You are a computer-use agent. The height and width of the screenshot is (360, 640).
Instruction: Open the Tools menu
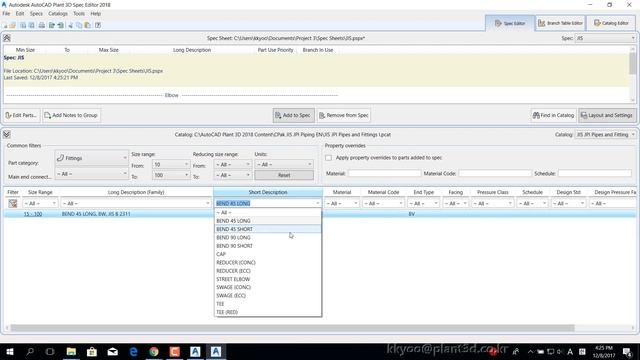click(79, 13)
